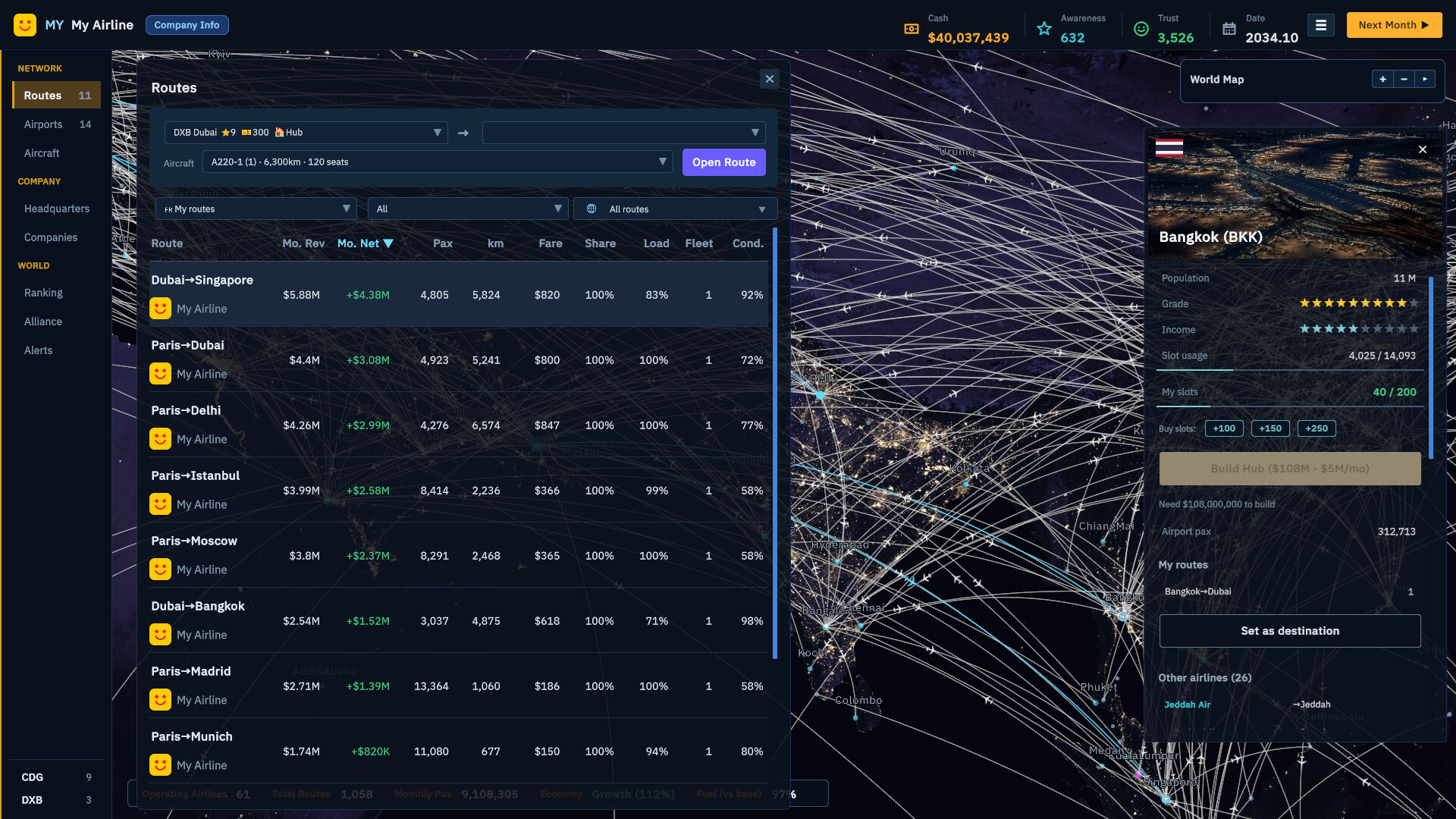Click the airline logo on Paris→Munich row
This screenshot has height=819, width=1456.
pos(160,765)
